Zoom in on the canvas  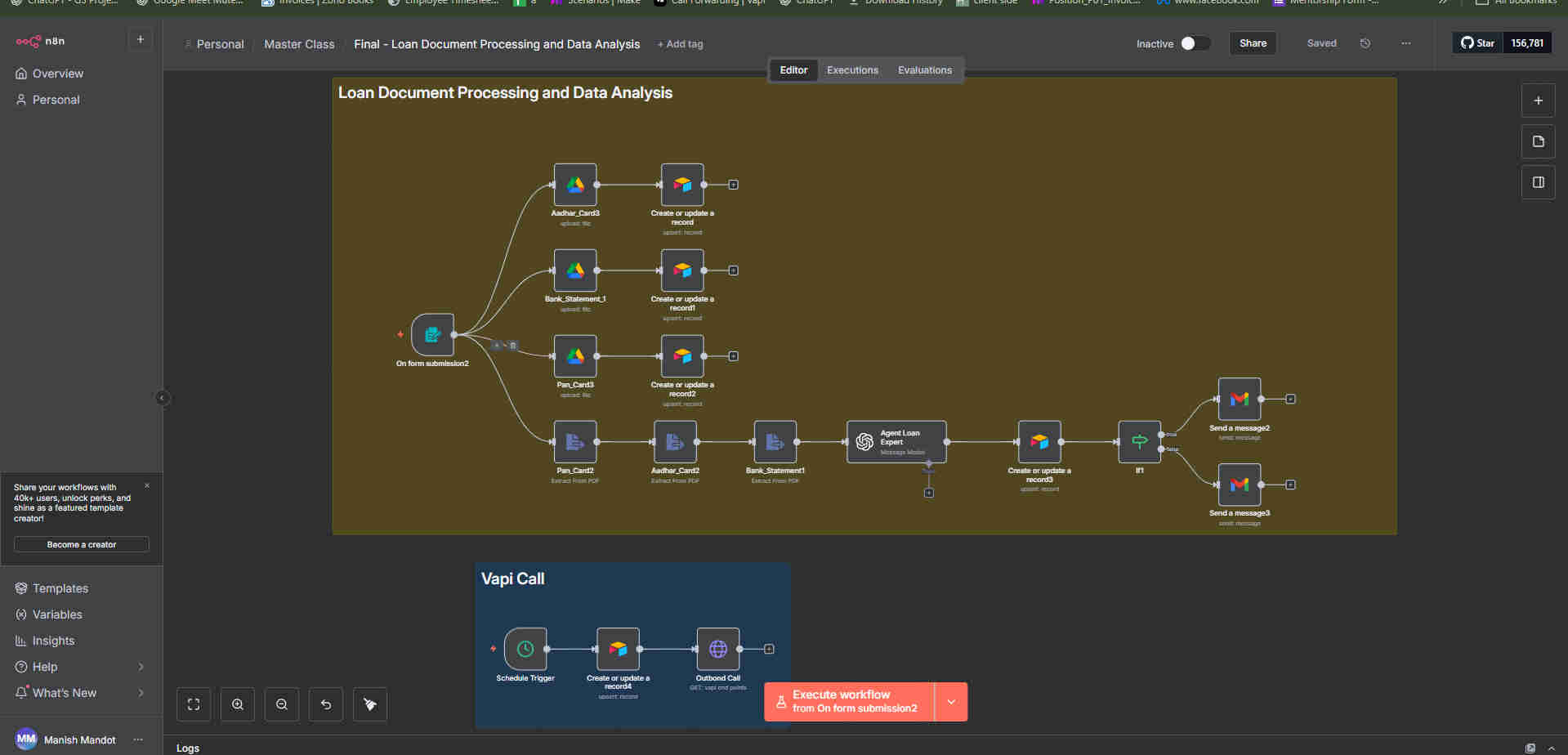click(x=238, y=704)
